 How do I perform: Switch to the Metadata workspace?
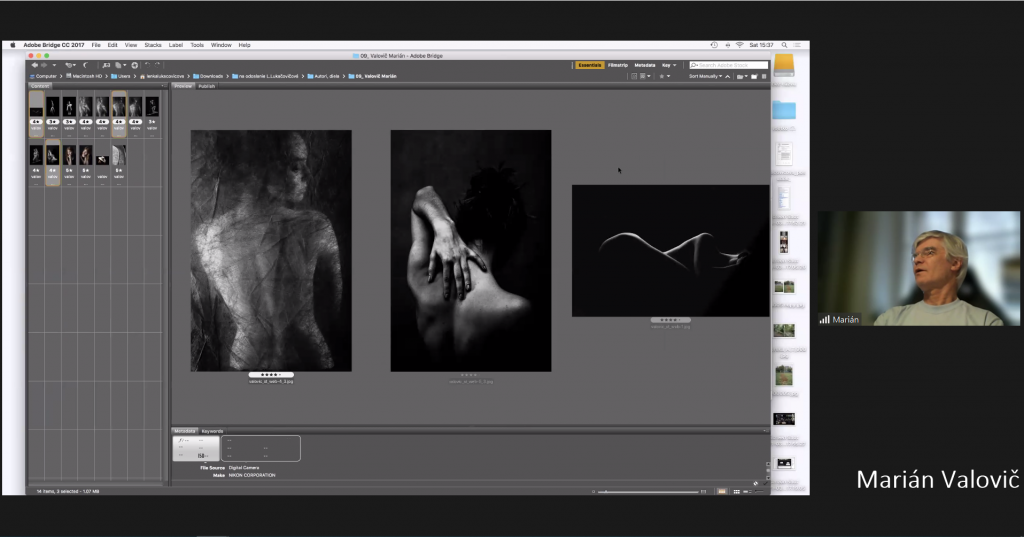click(645, 65)
